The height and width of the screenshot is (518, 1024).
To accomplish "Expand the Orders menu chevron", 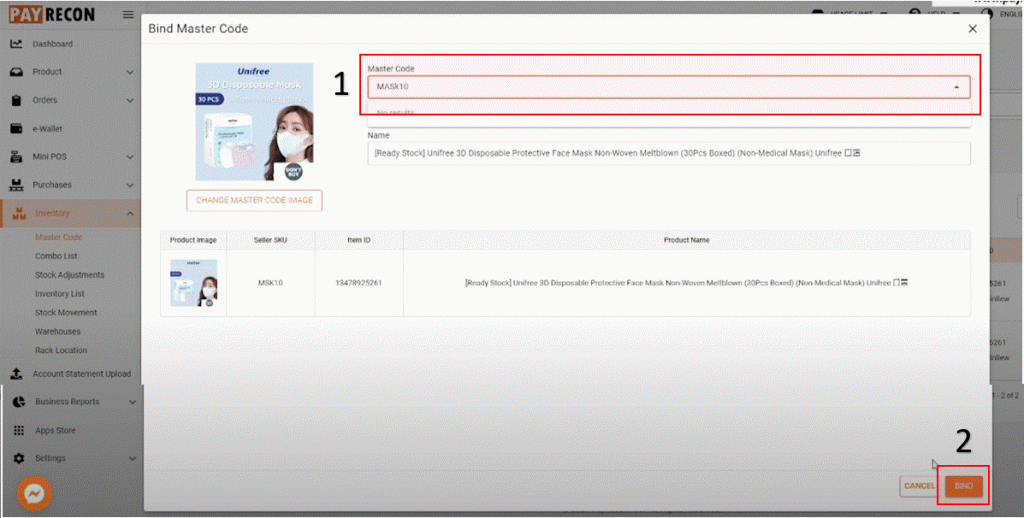I will point(129,101).
